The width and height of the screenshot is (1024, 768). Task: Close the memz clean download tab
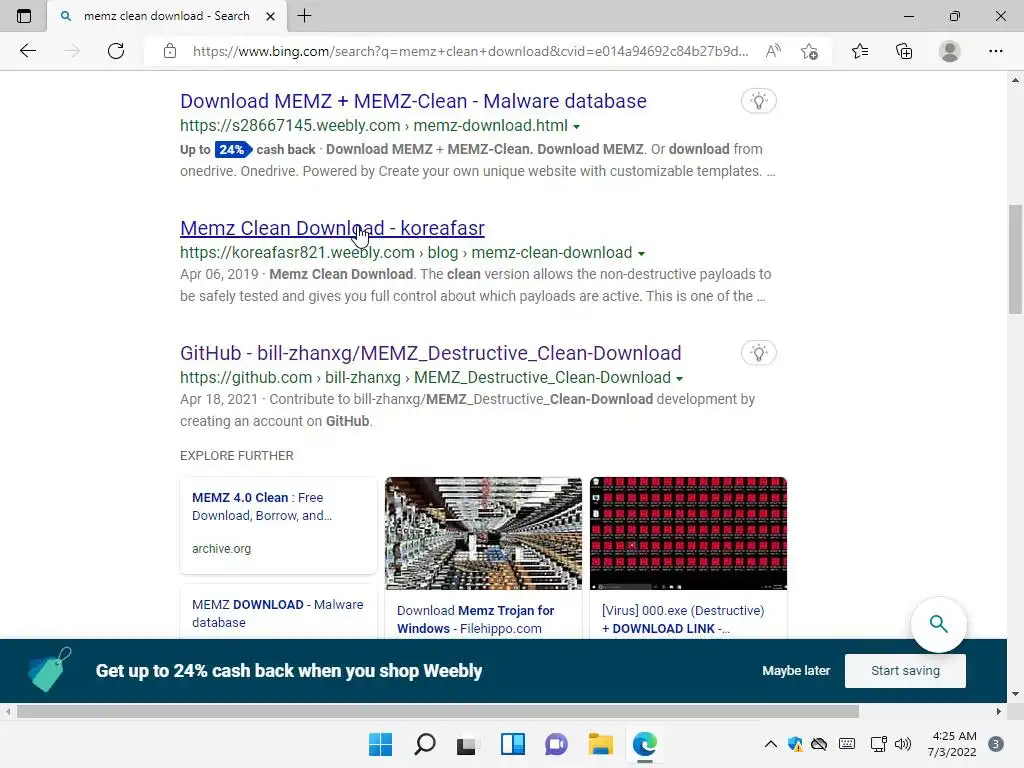(x=270, y=16)
